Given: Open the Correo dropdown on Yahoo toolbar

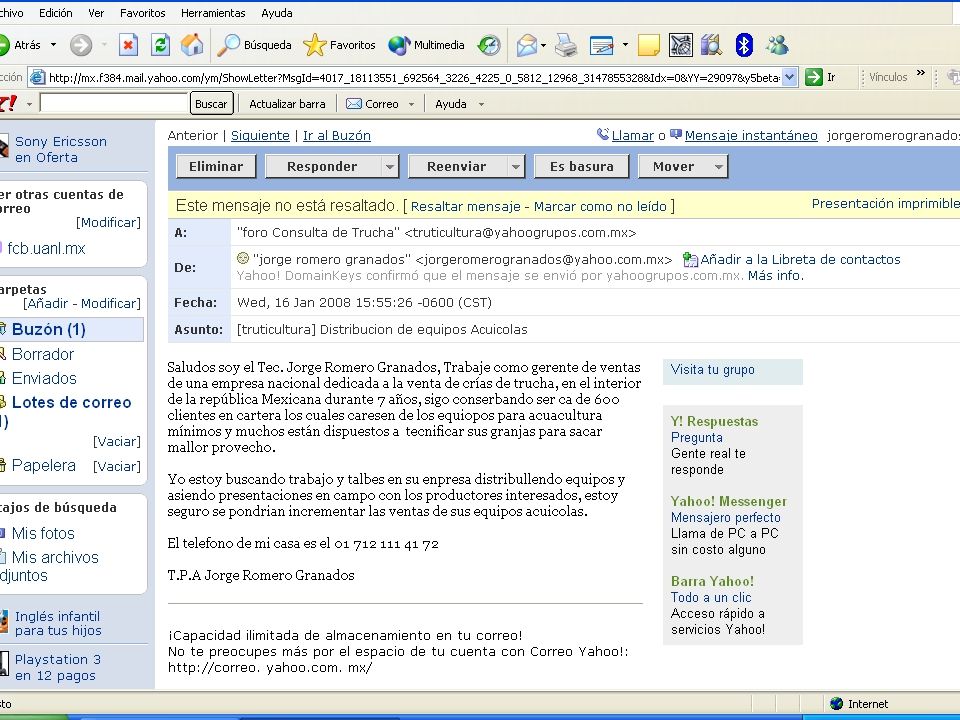Looking at the screenshot, I should 411,105.
